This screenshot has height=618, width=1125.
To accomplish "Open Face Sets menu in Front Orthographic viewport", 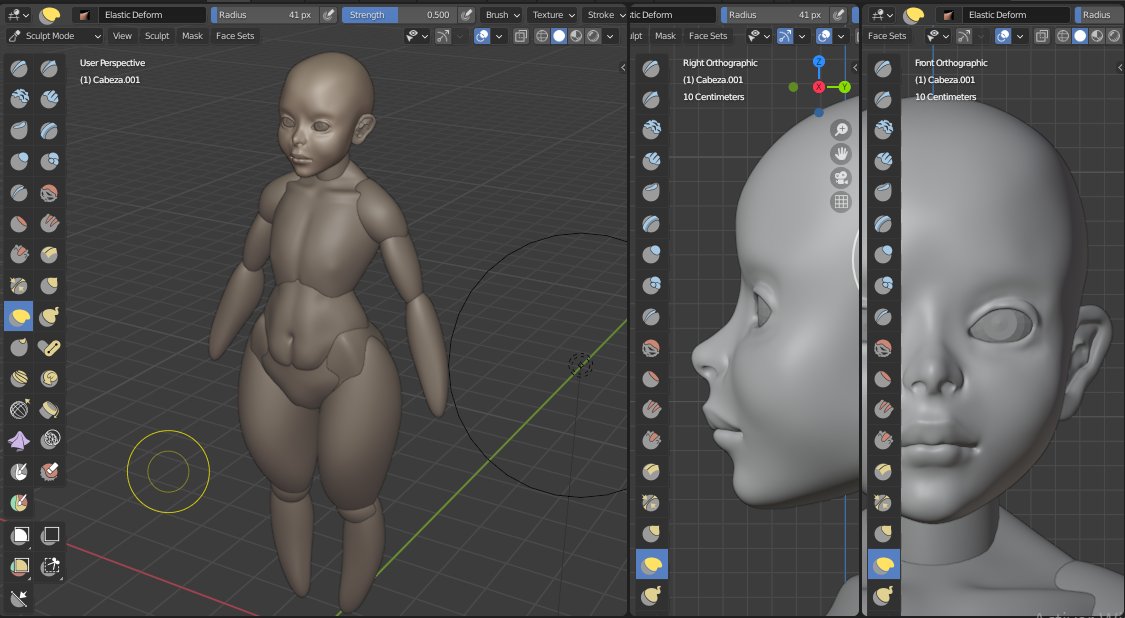I will click(888, 36).
